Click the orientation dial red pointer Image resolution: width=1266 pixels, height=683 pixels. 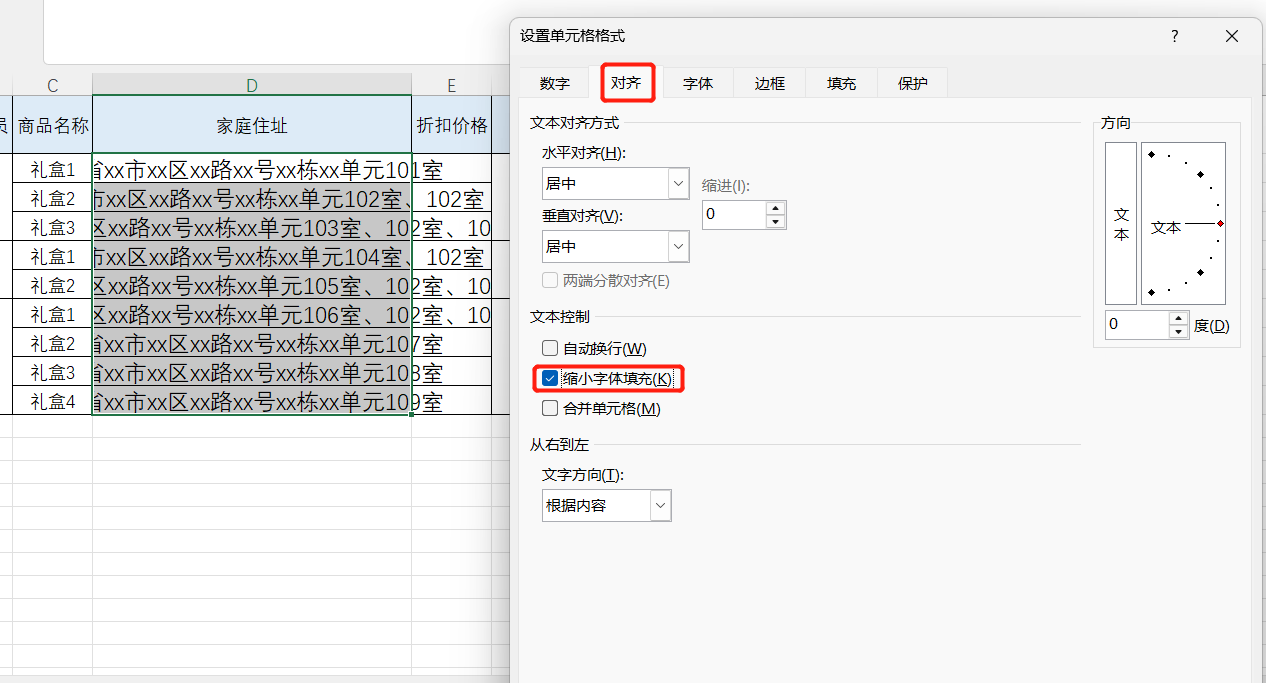[x=1220, y=223]
